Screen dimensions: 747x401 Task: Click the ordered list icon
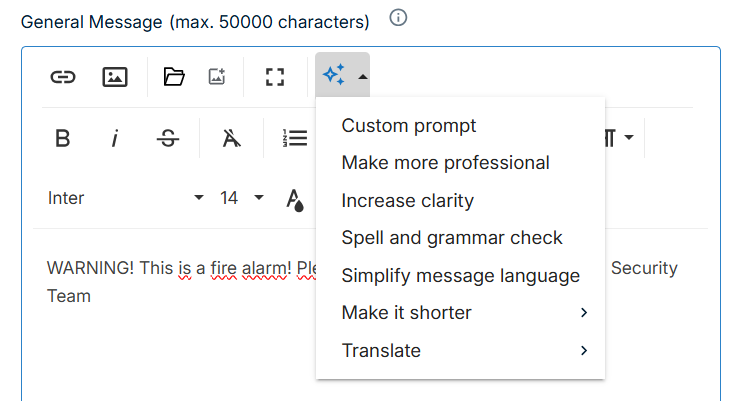294,138
